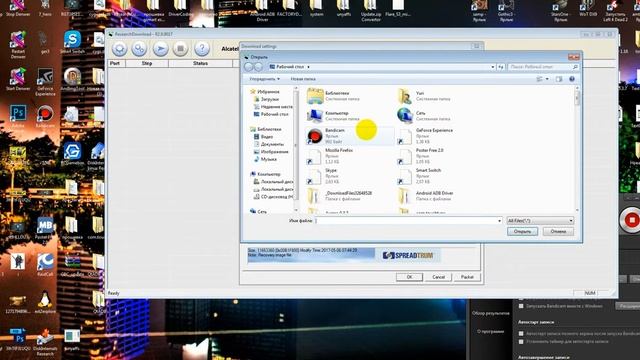Open the file type All Files dropdown
The image size is (640, 360).
pyautogui.click(x=540, y=221)
